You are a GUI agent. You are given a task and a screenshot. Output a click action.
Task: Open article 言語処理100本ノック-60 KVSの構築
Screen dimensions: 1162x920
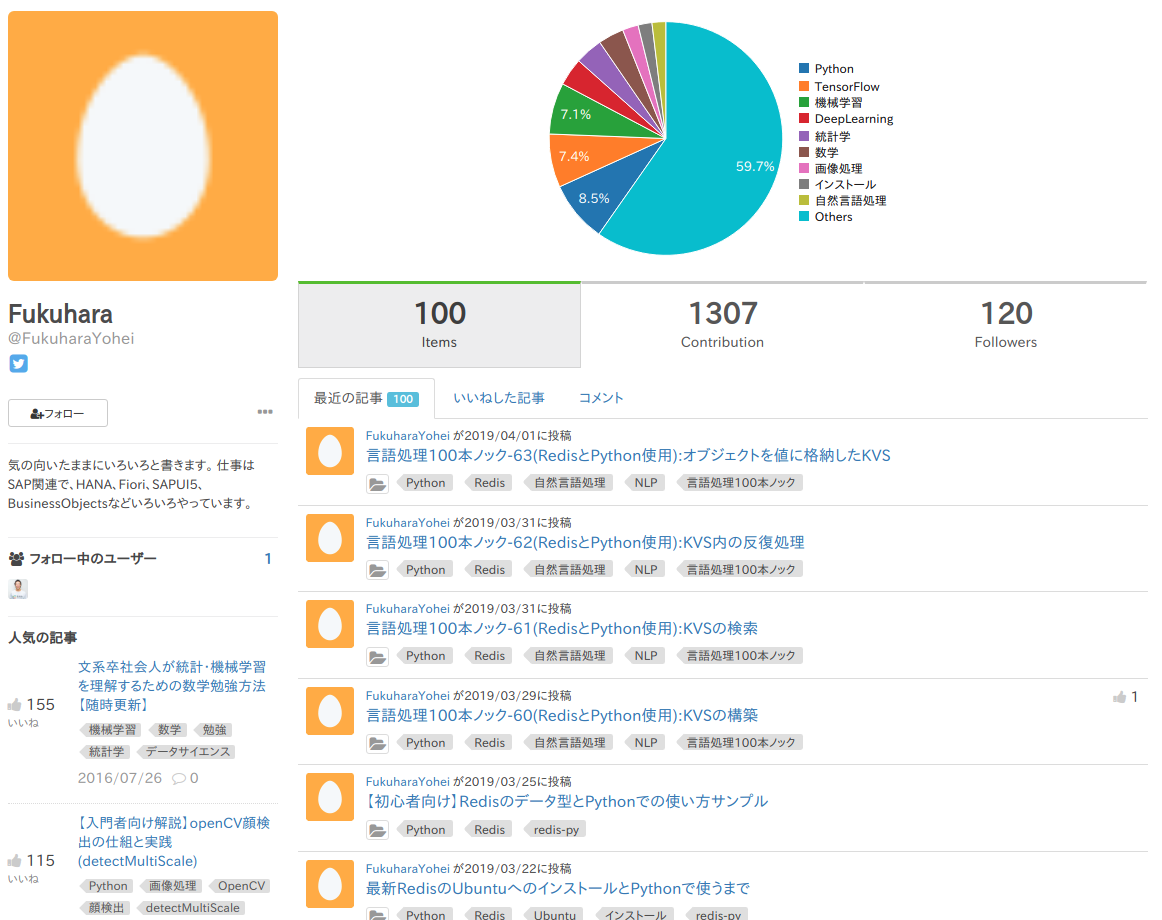coord(562,715)
